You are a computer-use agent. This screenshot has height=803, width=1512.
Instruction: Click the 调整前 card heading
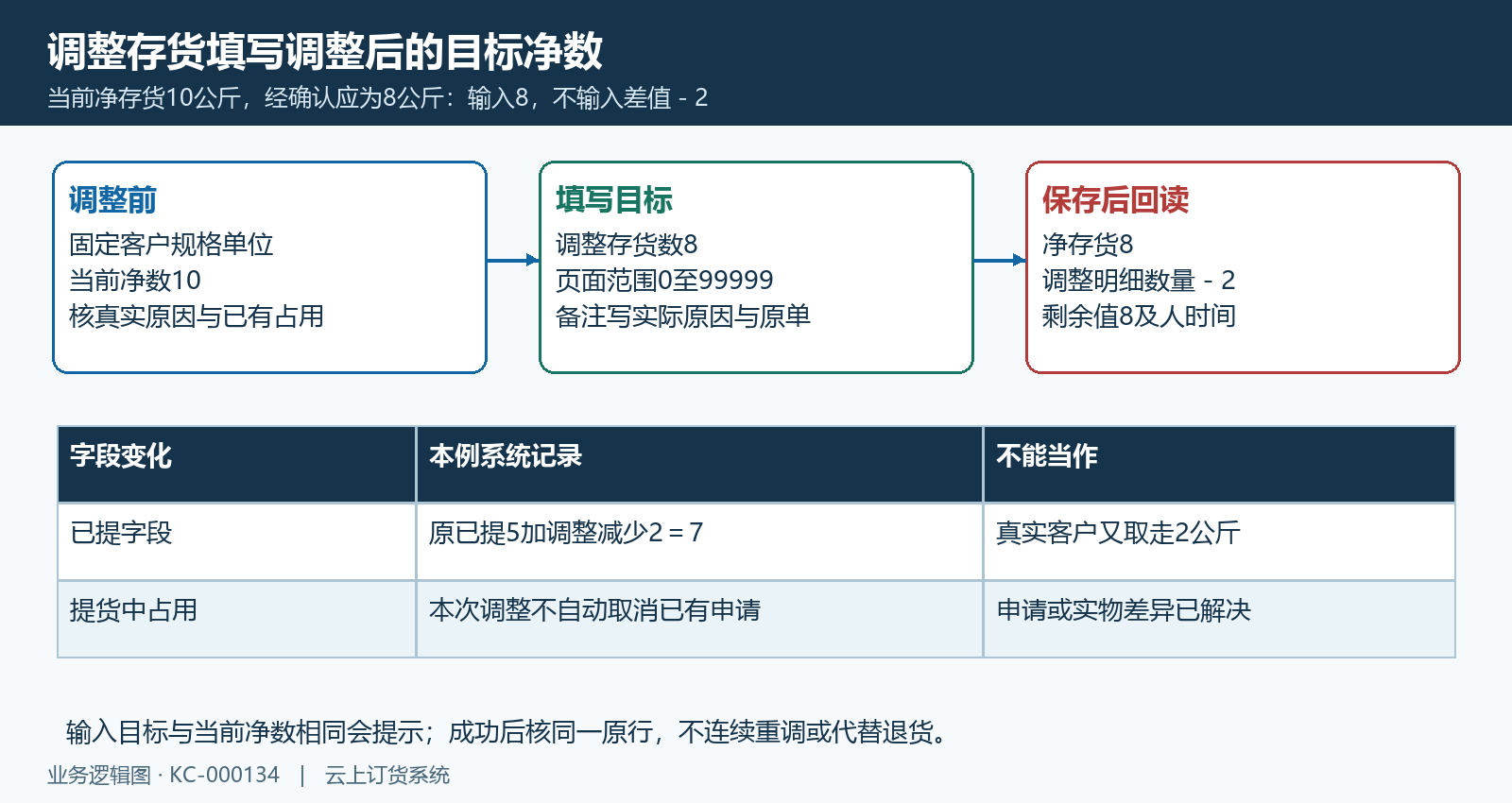(x=112, y=199)
